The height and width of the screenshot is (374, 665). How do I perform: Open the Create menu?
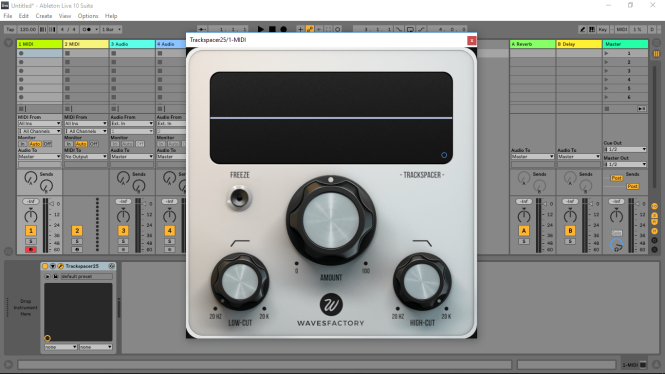coord(44,16)
